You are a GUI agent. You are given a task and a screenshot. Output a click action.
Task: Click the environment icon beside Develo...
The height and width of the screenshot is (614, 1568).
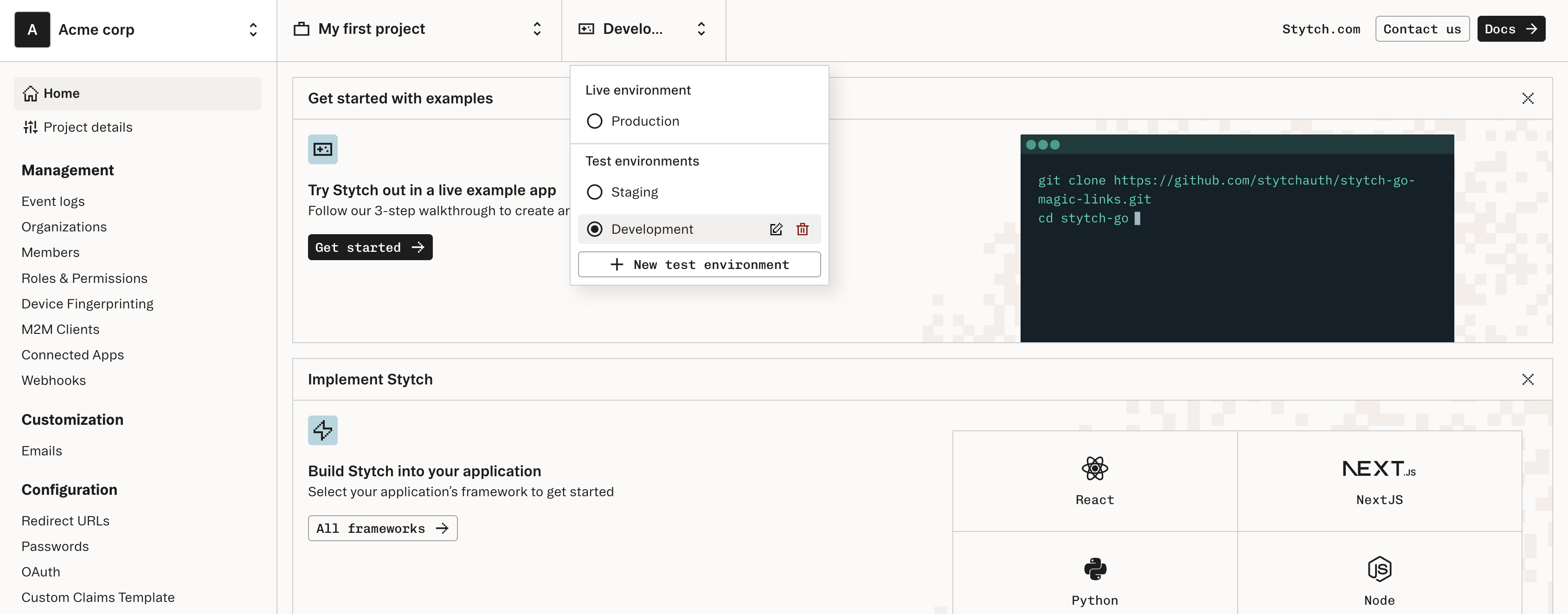[x=586, y=29]
